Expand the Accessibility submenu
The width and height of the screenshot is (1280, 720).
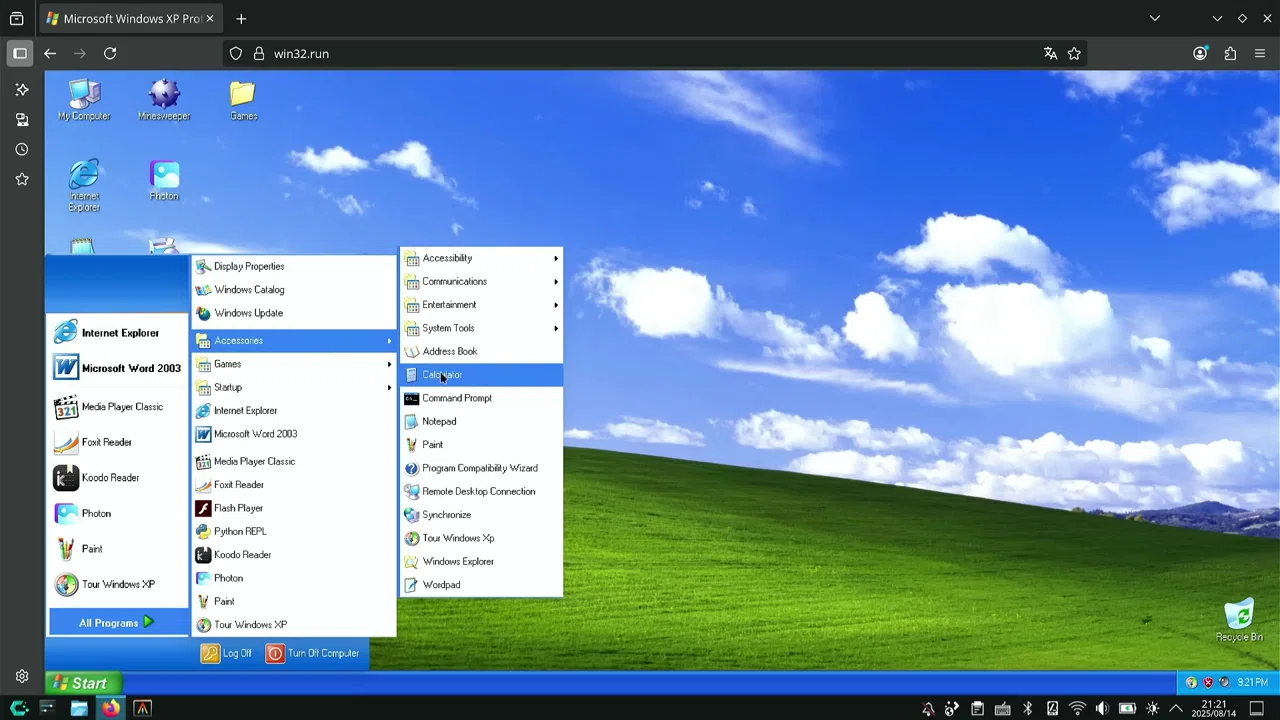[x=481, y=258]
